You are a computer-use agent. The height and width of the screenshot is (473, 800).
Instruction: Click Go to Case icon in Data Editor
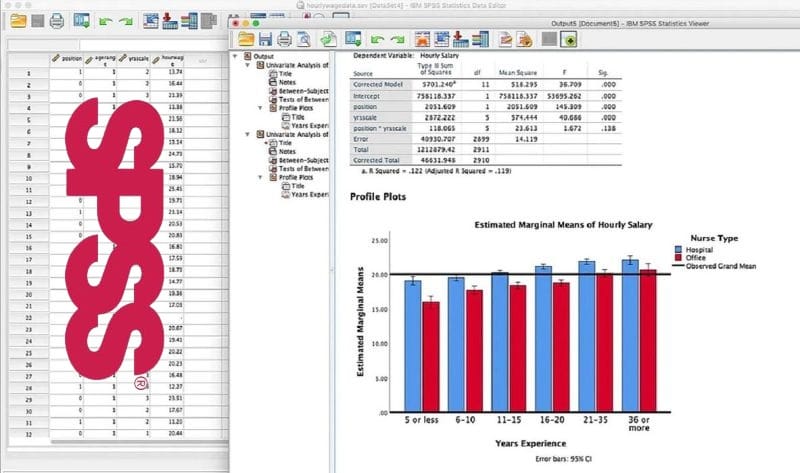point(151,21)
